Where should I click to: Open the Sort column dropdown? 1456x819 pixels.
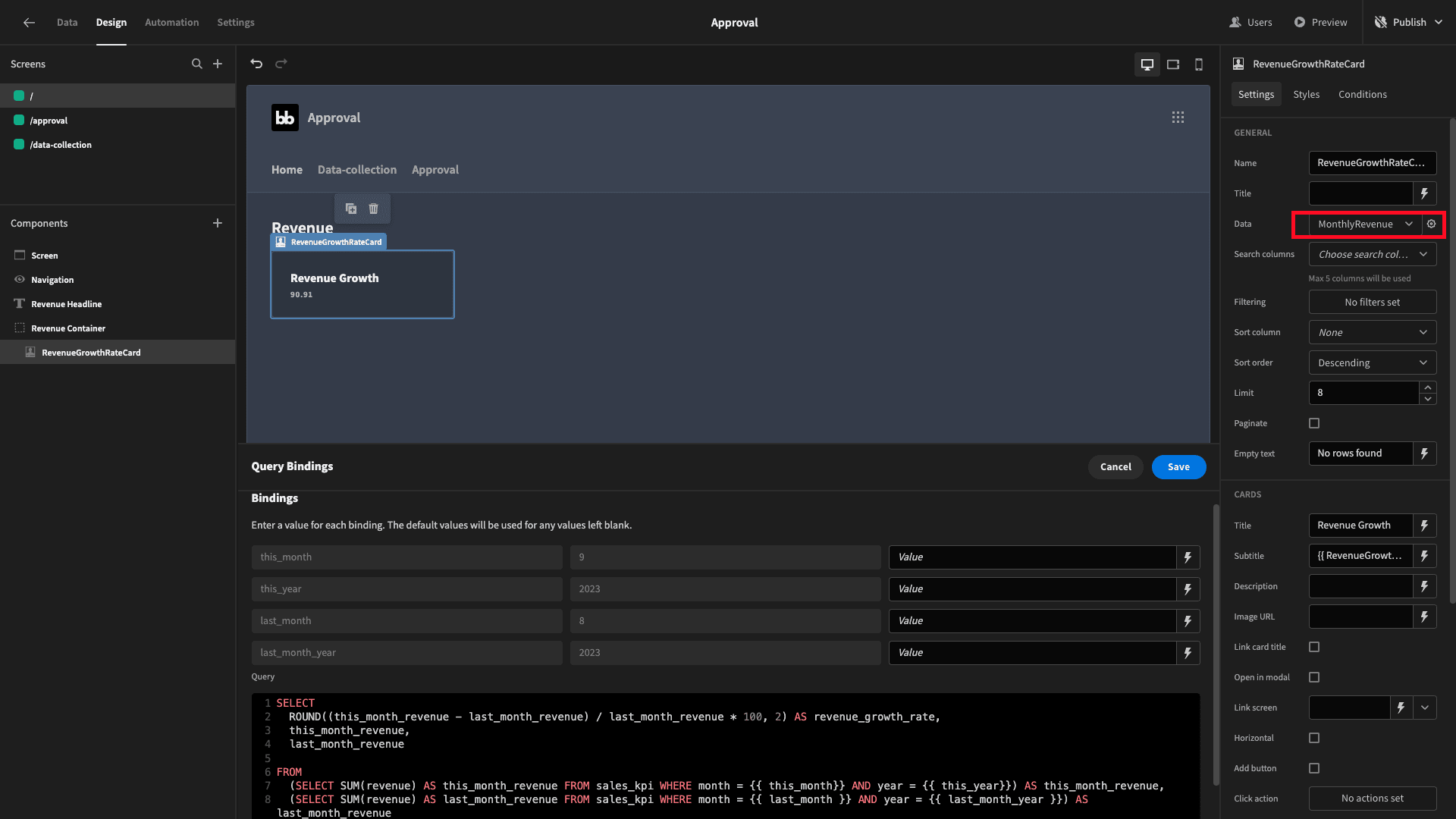[x=1373, y=332]
